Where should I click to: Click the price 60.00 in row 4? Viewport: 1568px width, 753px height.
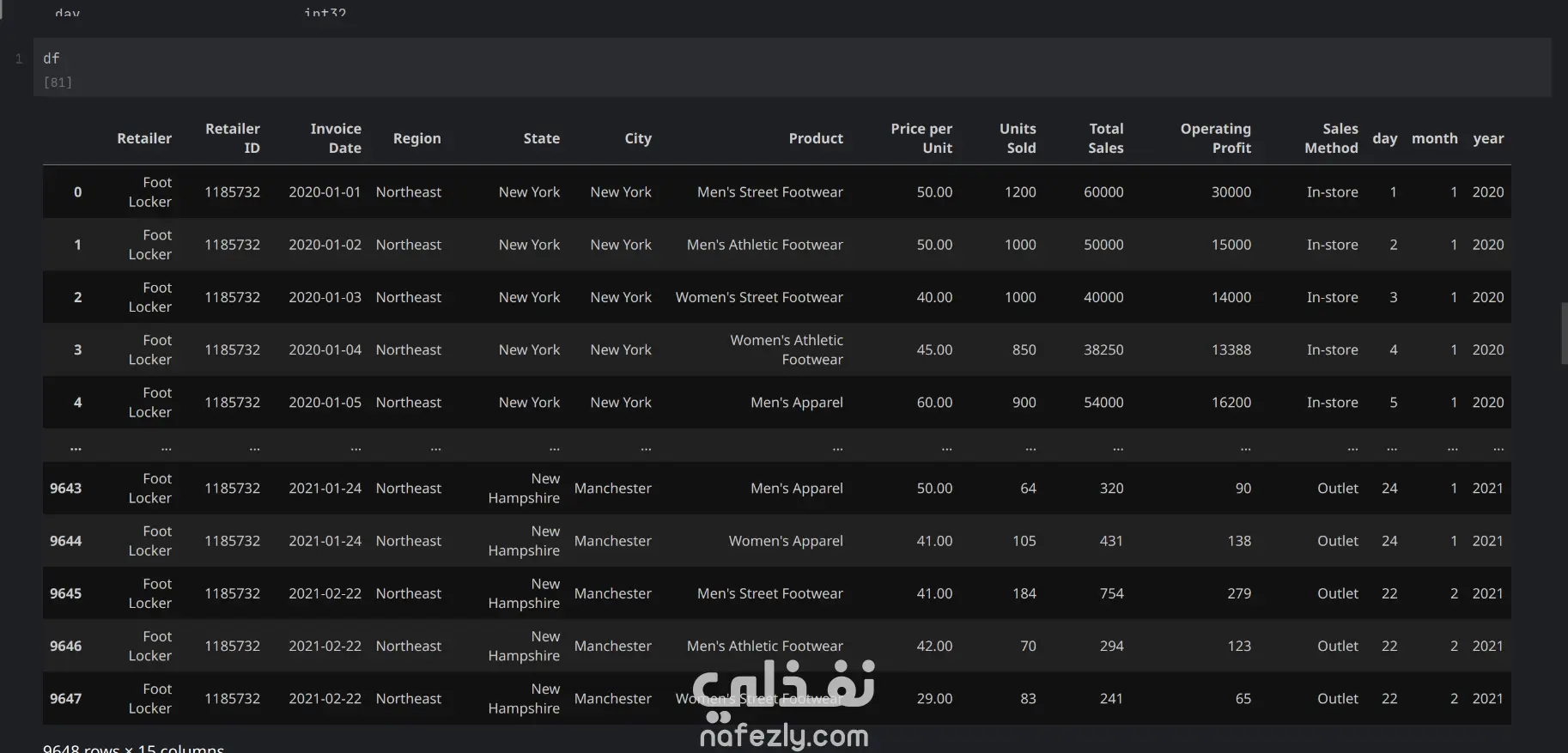click(934, 402)
